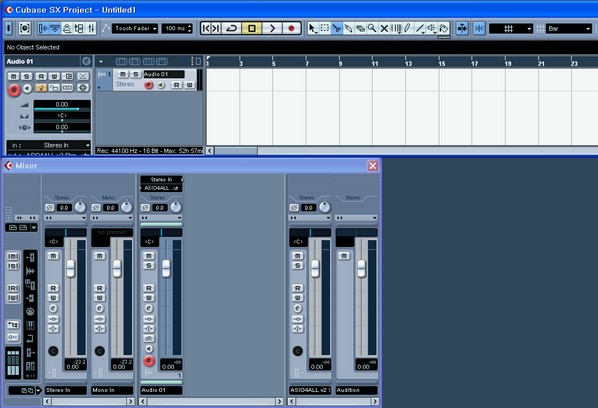Toggle the Cycle loop button
598x408 pixels.
point(231,28)
